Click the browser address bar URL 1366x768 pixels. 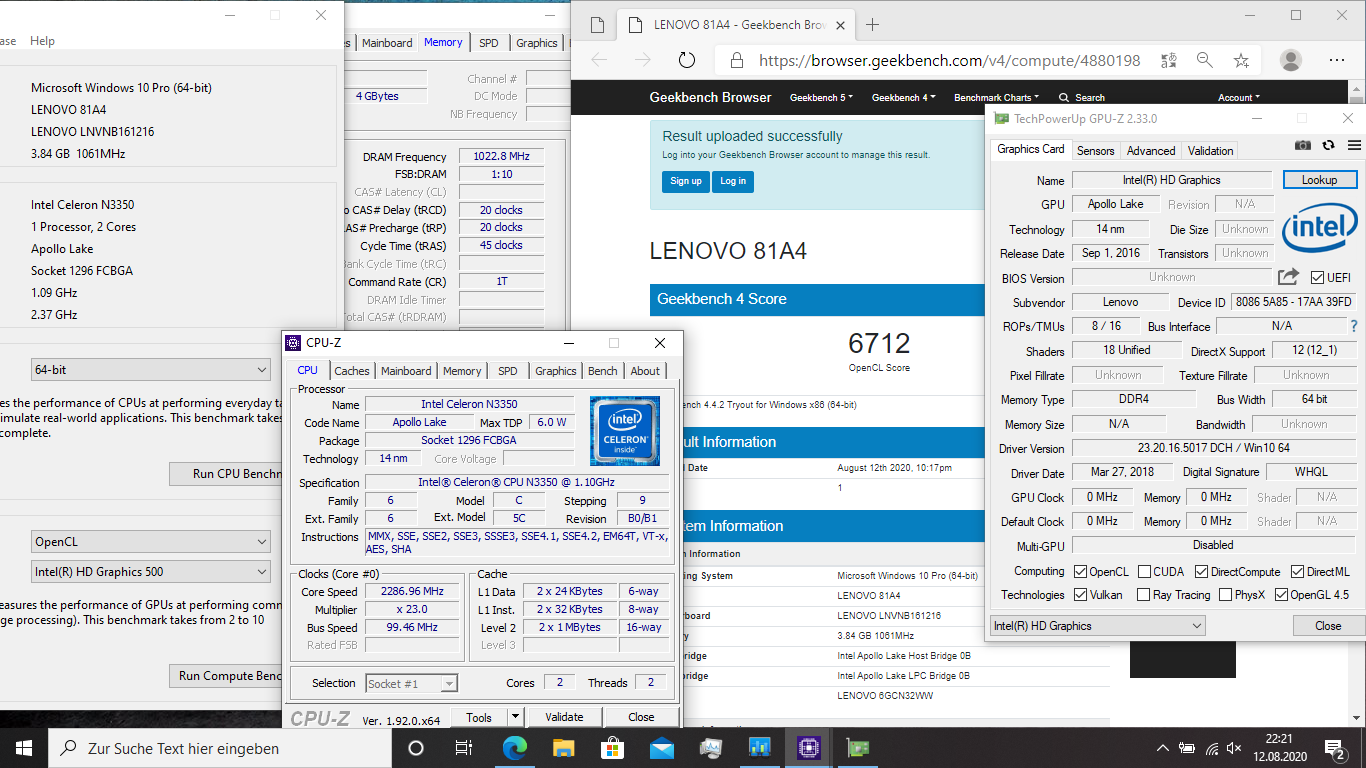949,60
